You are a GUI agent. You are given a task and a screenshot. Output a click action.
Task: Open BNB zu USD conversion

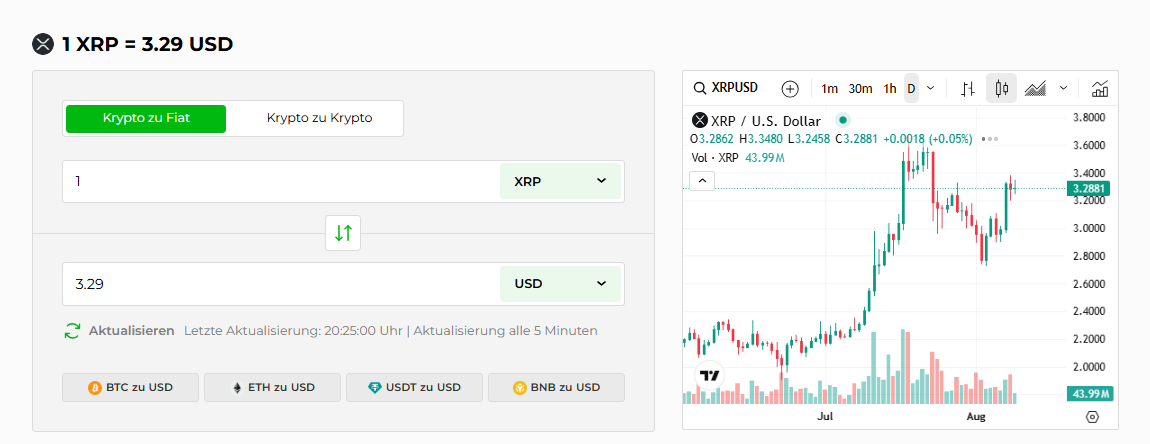click(x=557, y=387)
